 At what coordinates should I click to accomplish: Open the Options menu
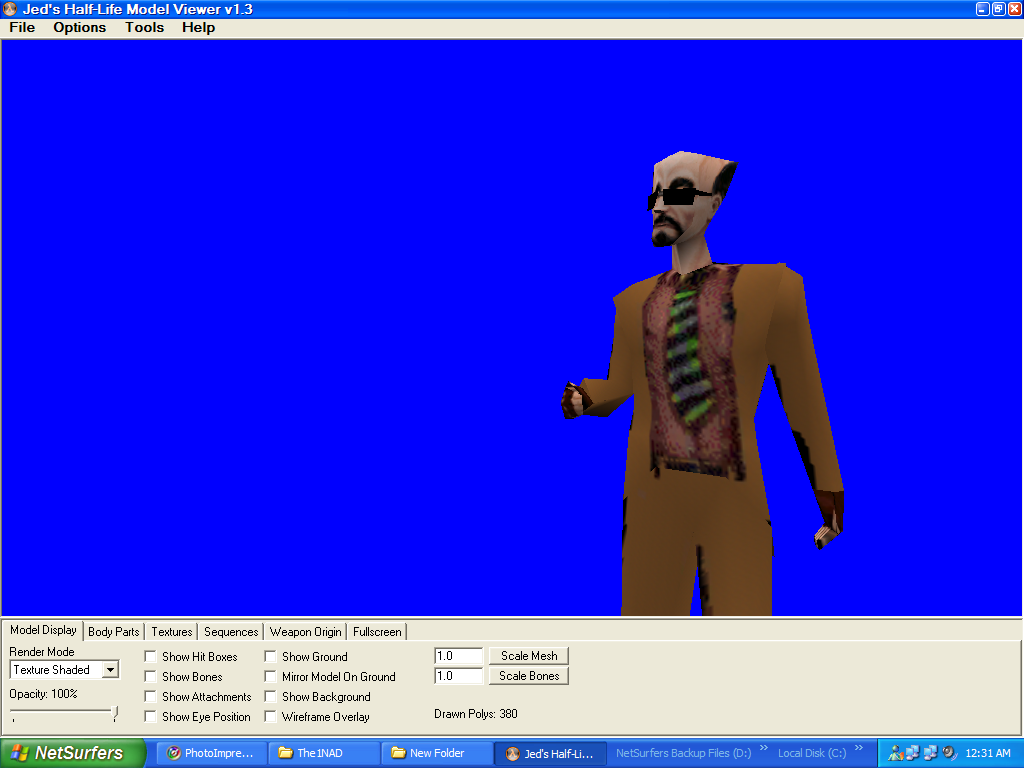pos(80,27)
